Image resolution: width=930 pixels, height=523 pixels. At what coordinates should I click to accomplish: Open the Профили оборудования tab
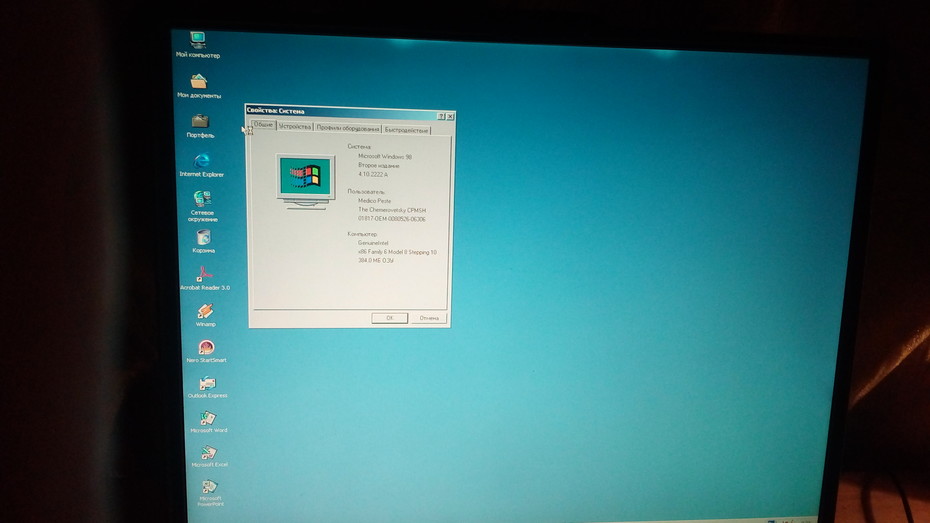pyautogui.click(x=348, y=128)
